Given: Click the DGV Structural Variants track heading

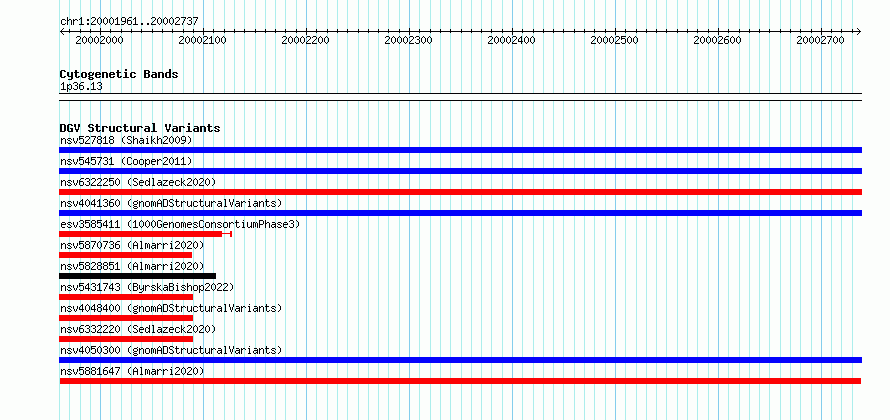Looking at the screenshot, I should pyautogui.click(x=140, y=128).
